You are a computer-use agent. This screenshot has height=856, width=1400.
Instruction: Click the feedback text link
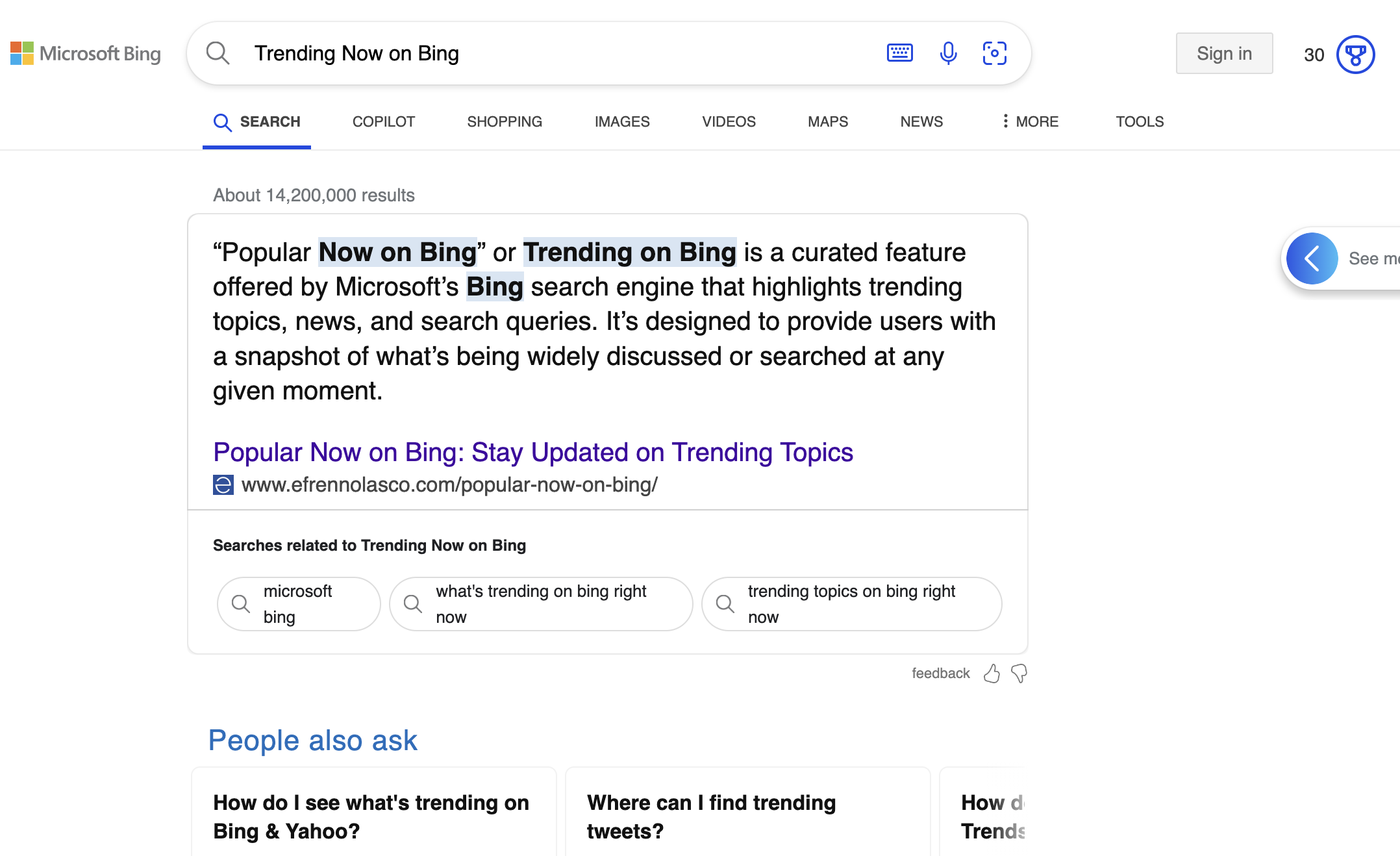click(940, 673)
